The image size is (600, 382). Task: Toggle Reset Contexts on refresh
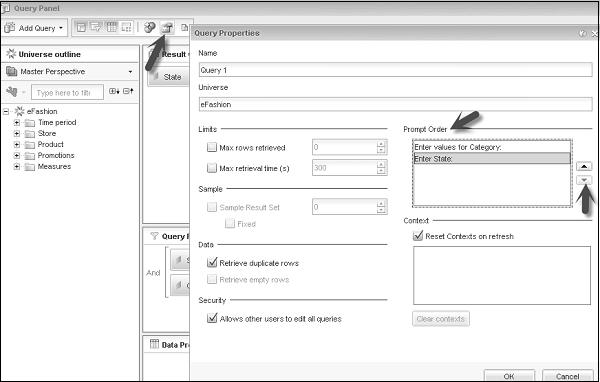418,236
